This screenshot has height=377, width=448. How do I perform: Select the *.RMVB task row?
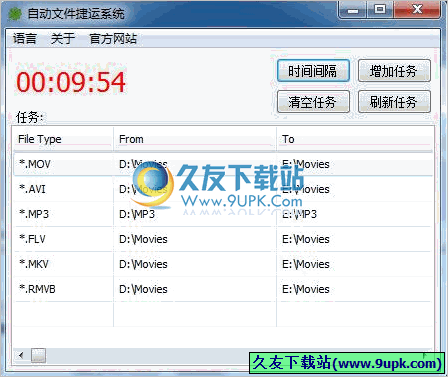pos(223,289)
